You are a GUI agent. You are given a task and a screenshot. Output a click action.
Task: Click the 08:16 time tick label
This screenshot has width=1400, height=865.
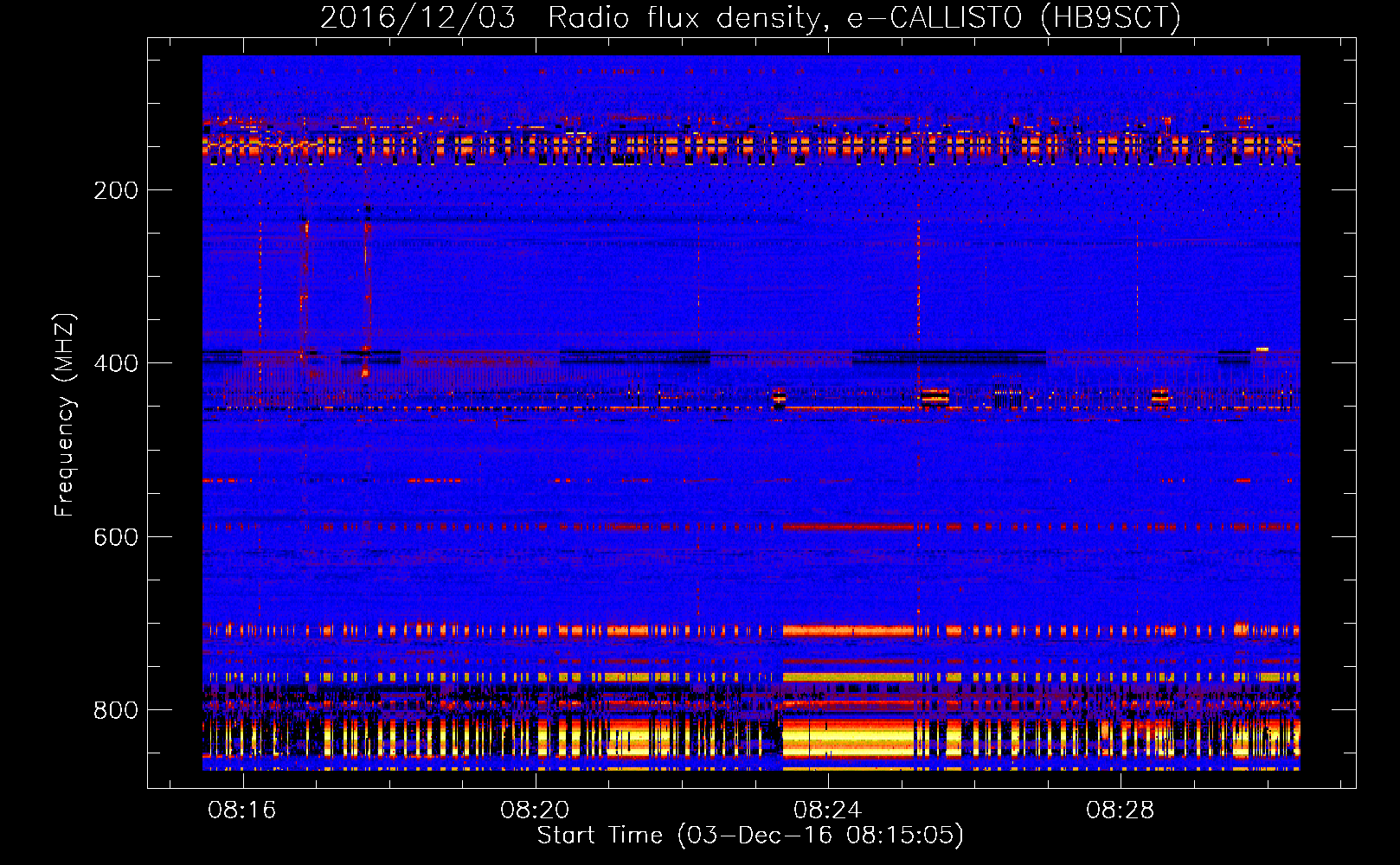pyautogui.click(x=242, y=811)
